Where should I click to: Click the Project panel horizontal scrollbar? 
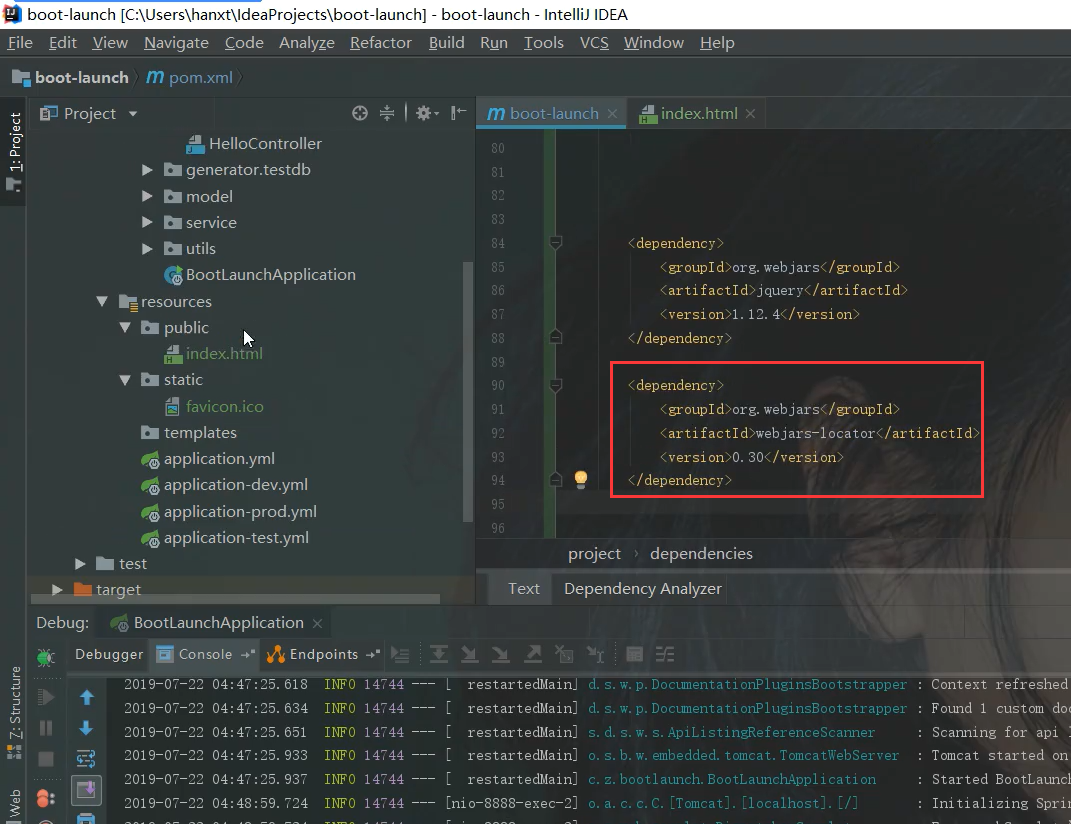(235, 599)
